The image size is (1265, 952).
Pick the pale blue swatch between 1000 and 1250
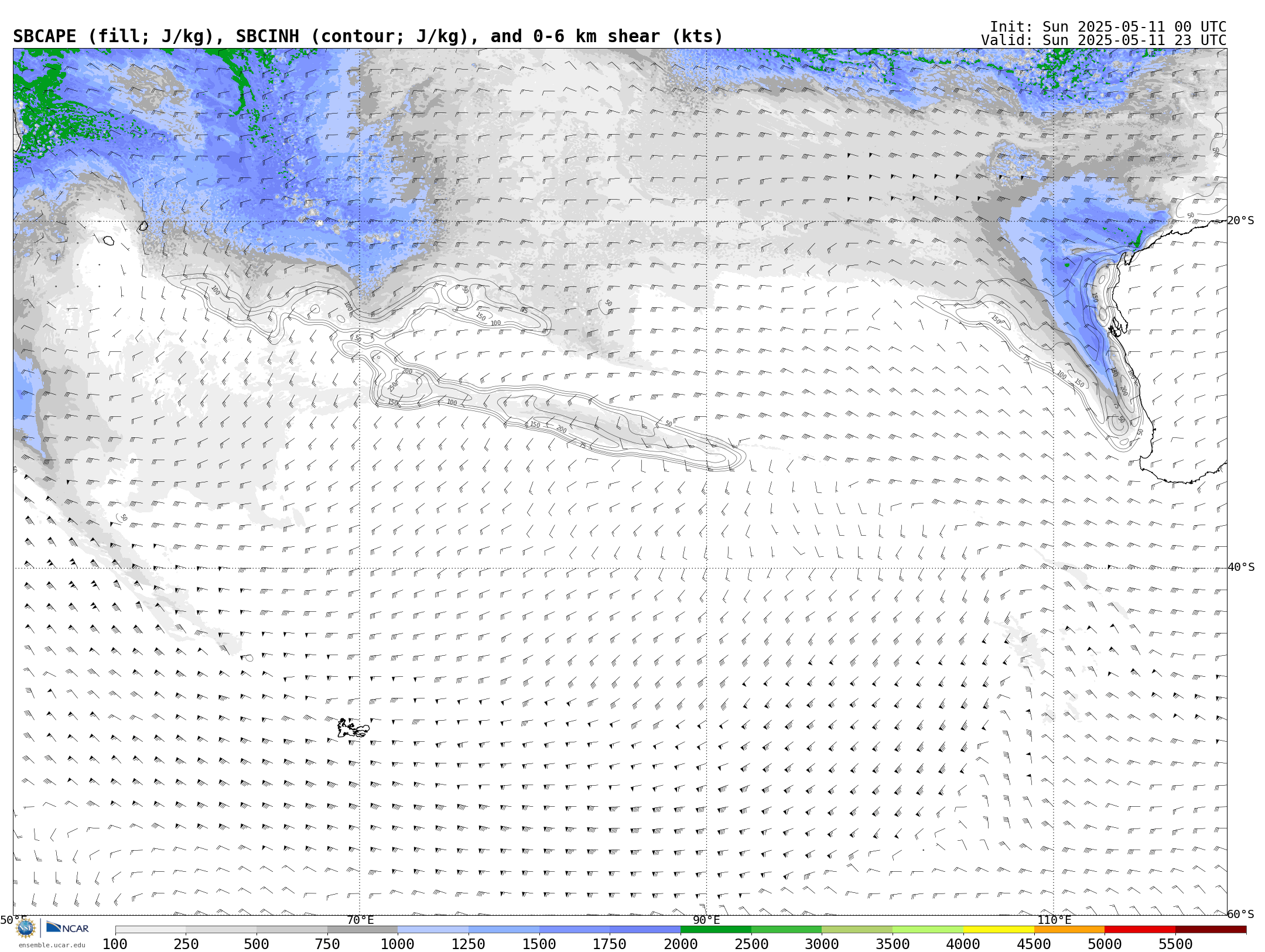pos(433,930)
